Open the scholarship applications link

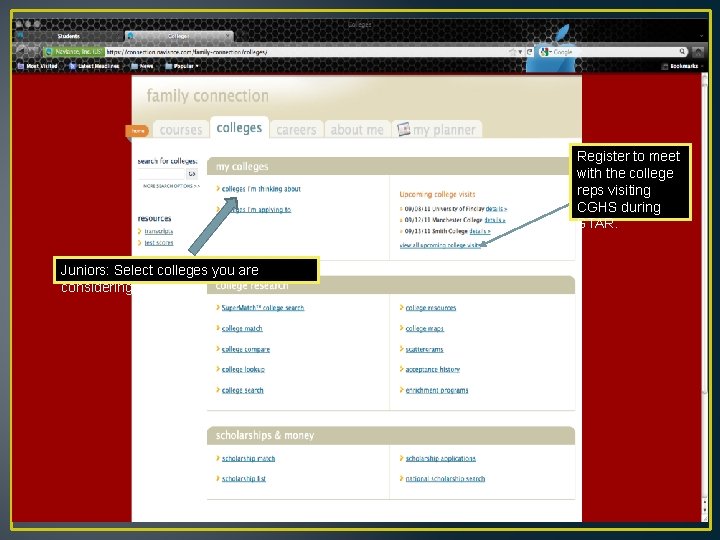(x=440, y=458)
